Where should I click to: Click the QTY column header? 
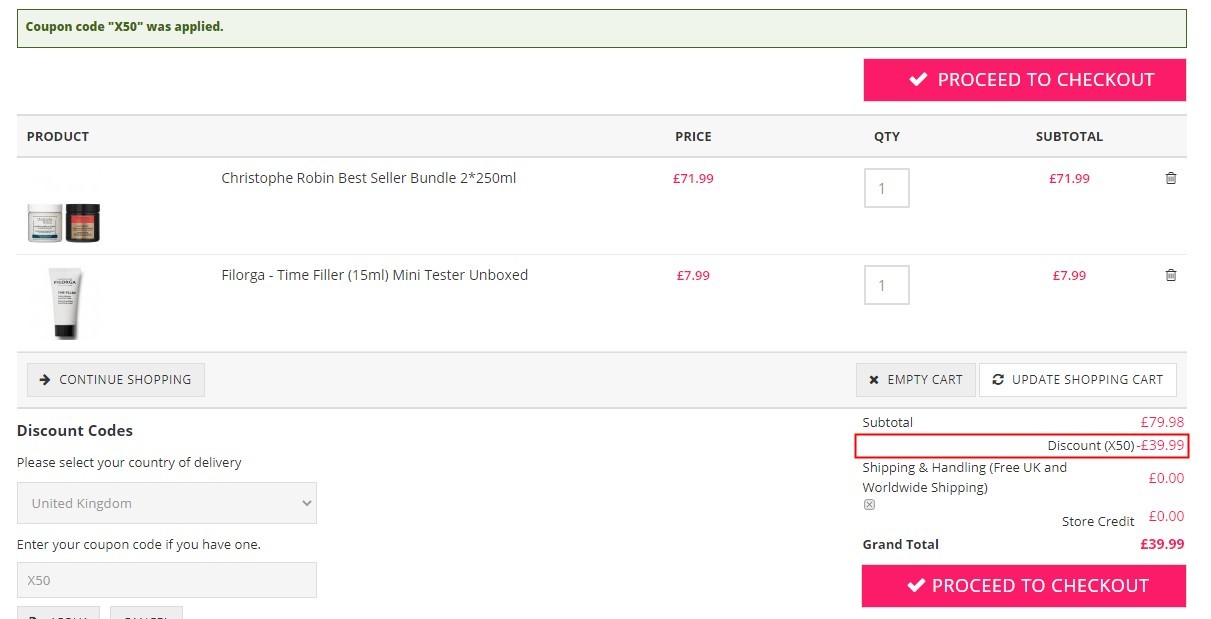pyautogui.click(x=887, y=136)
